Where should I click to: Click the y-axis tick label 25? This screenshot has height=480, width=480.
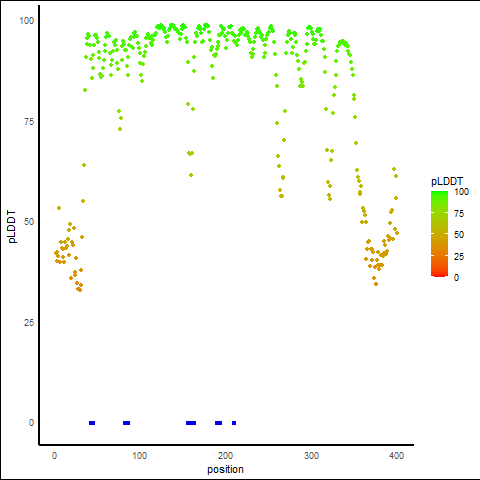click(x=29, y=323)
